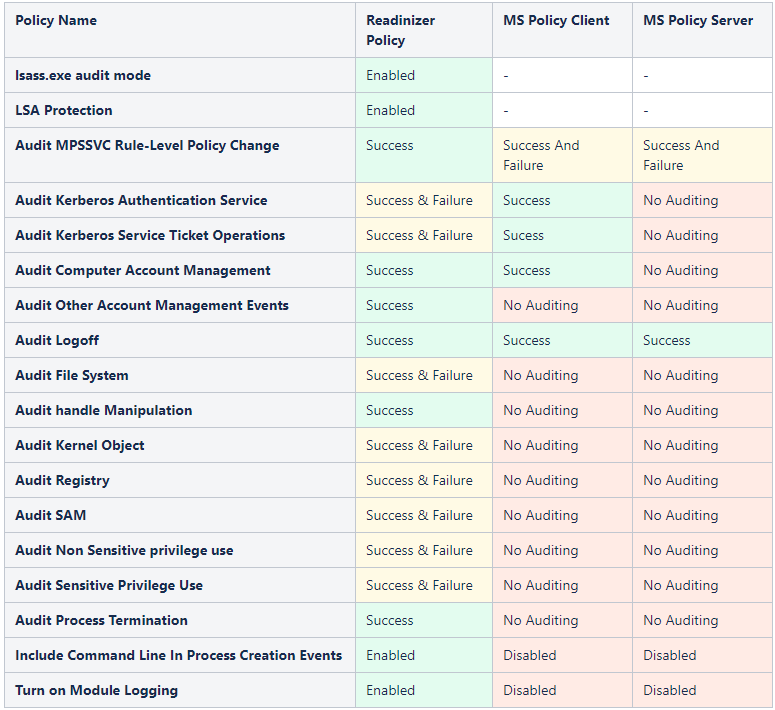This screenshot has height=710, width=775.
Task: Click the LSA Protection policy name
Action: pyautogui.click(x=64, y=111)
